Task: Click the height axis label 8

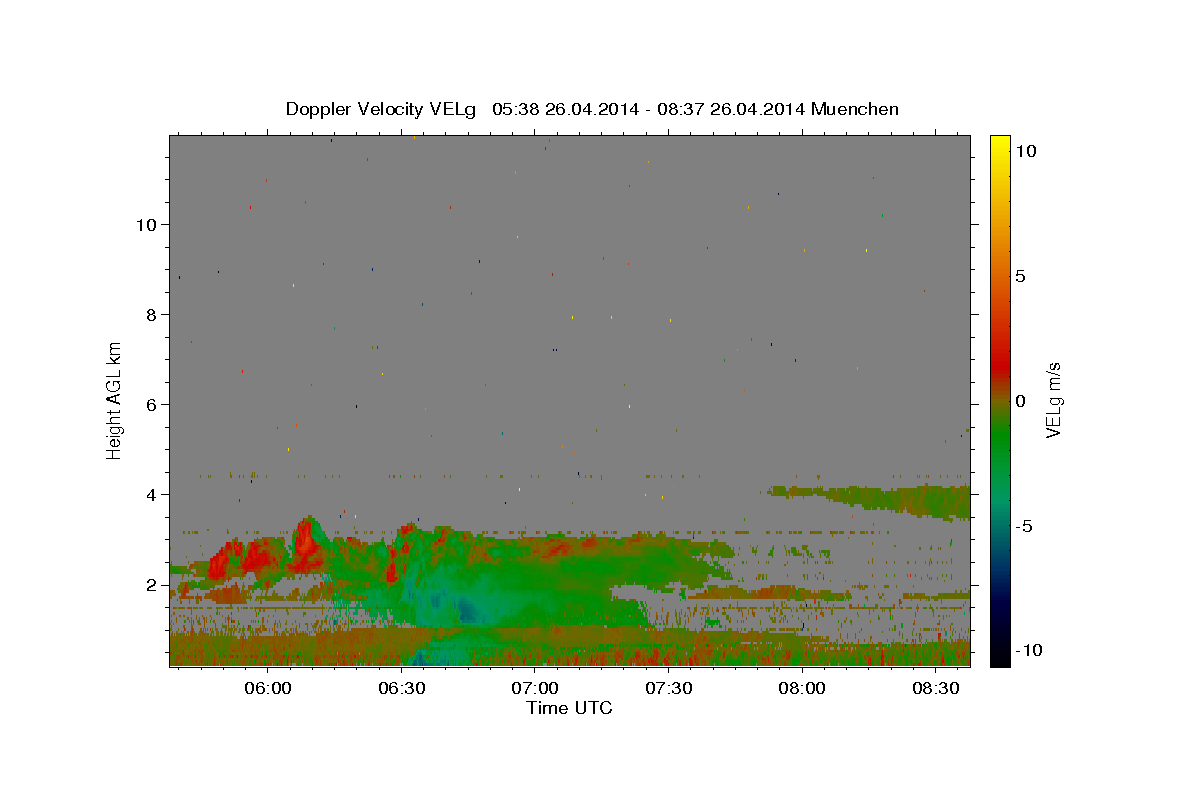Action: [151, 315]
